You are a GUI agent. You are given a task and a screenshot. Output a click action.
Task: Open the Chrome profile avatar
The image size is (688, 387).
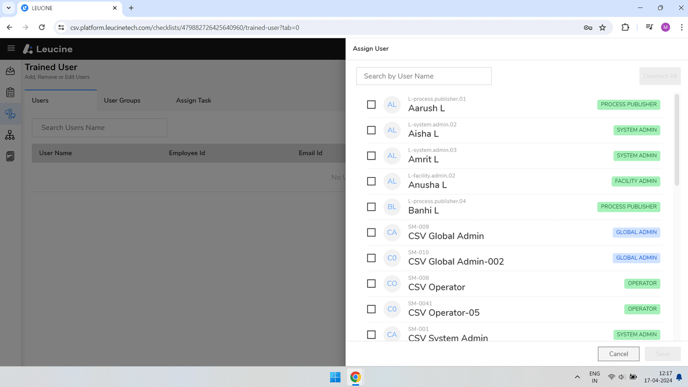point(666,27)
